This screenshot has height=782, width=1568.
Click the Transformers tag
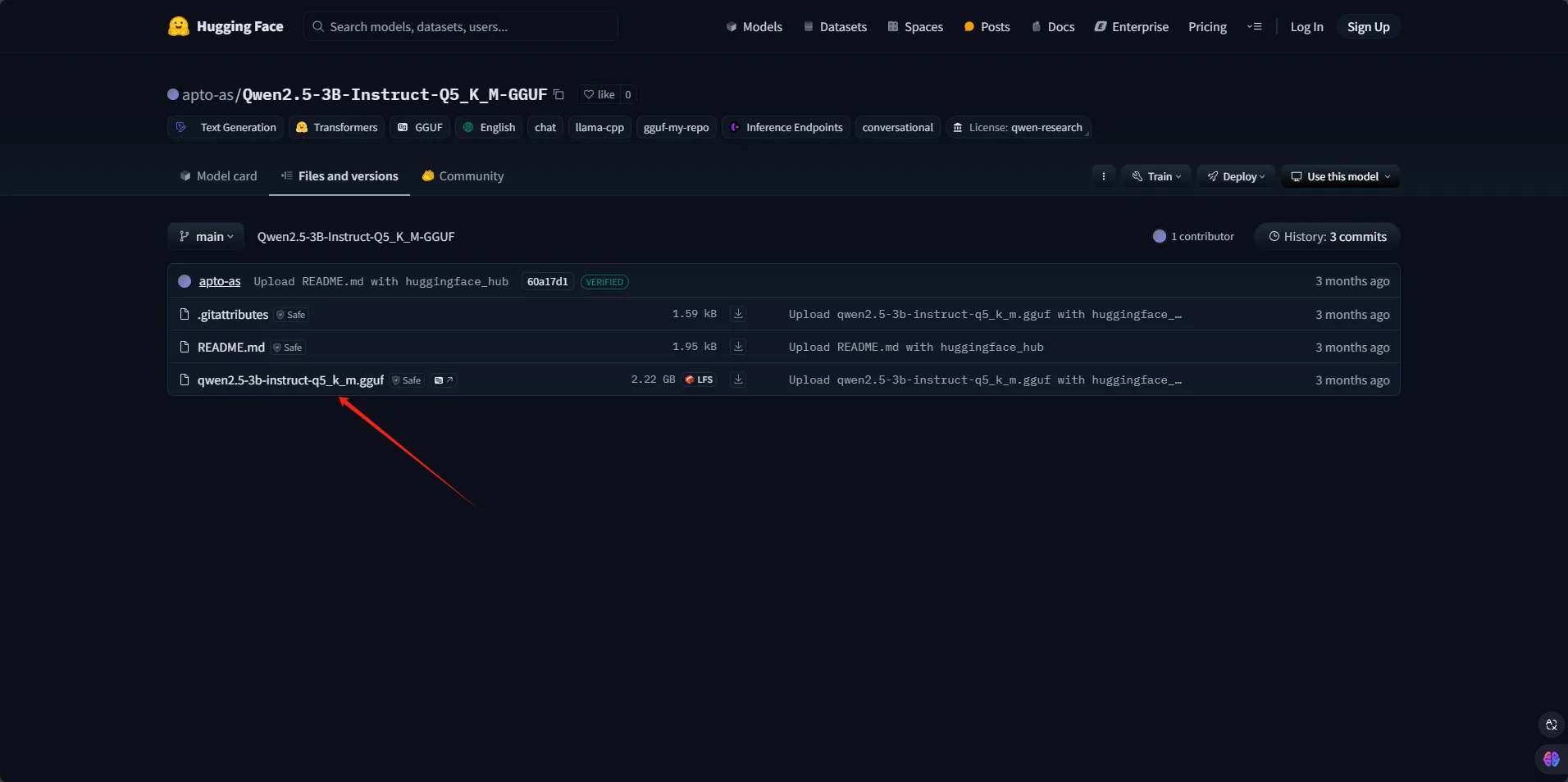336,127
